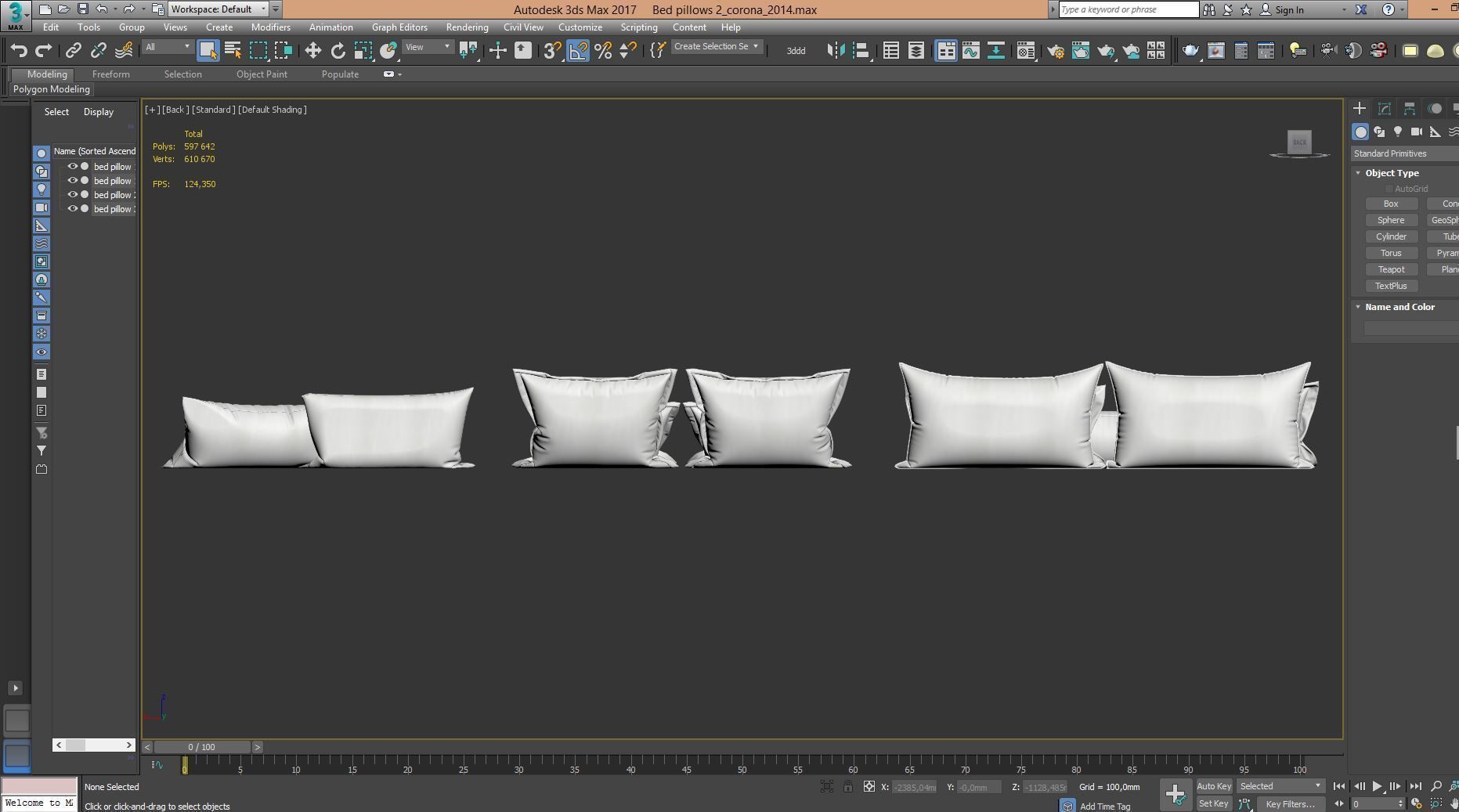Collapse the Name and Color rollout
Screen dimensions: 1459x812
pyautogui.click(x=1358, y=307)
